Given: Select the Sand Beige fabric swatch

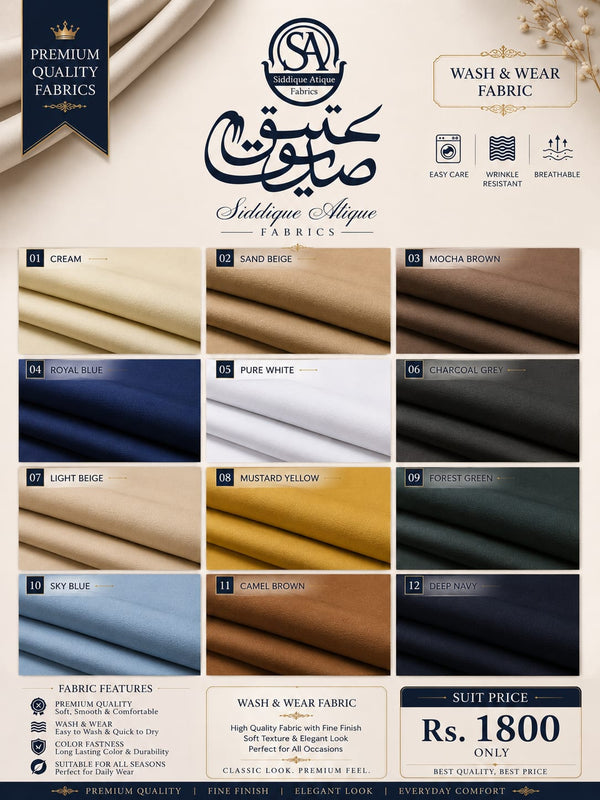Looking at the screenshot, I should point(298,301).
